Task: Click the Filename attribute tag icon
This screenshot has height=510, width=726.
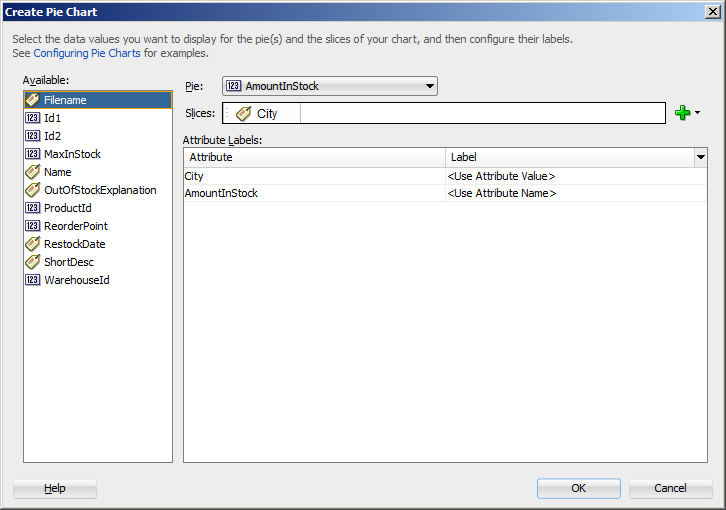Action: 32,100
